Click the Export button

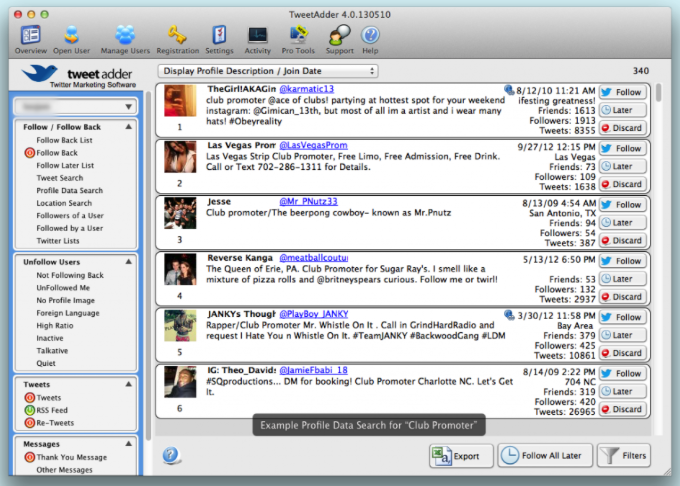tap(461, 456)
